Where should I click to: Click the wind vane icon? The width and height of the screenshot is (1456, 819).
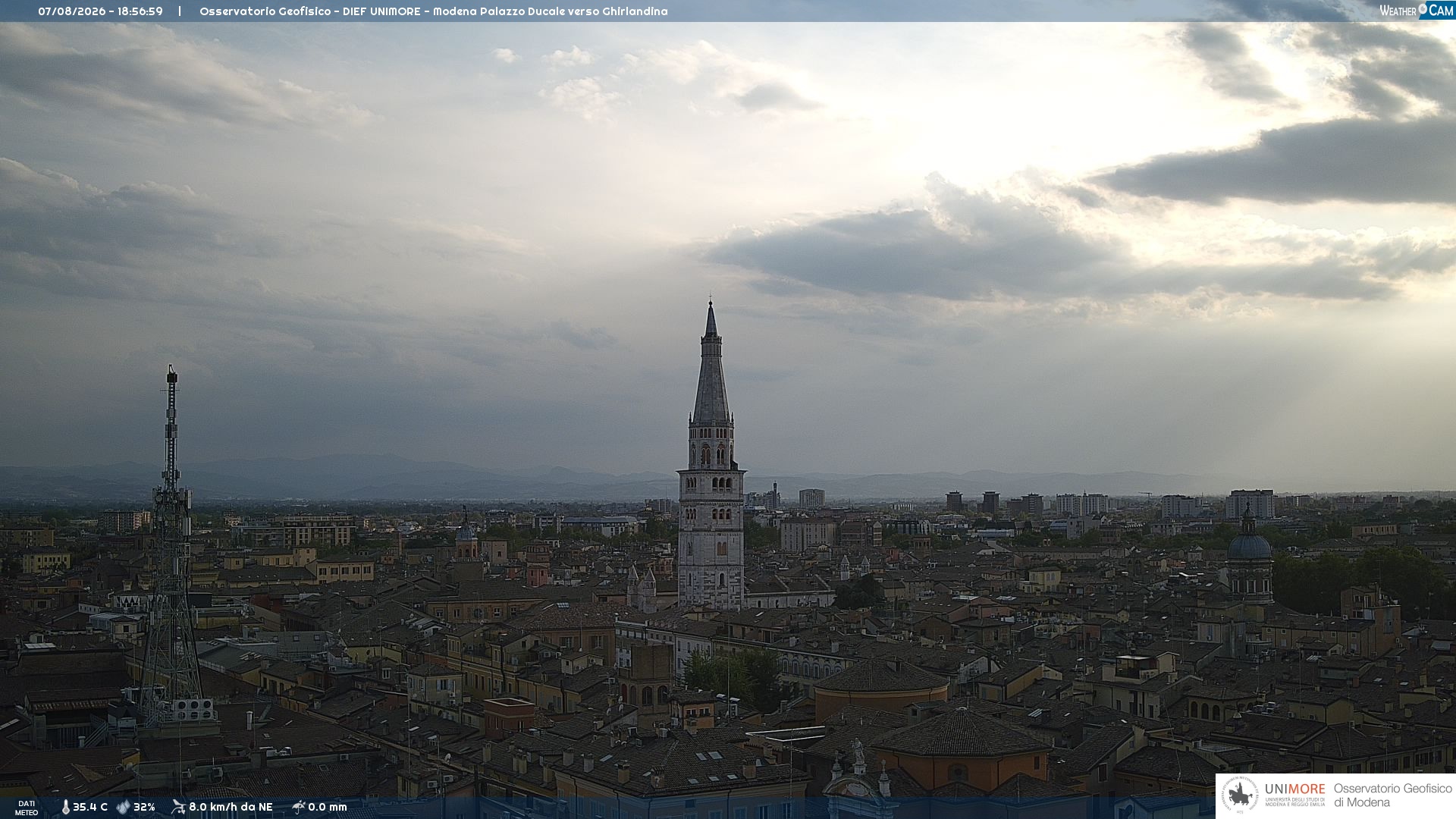click(x=178, y=807)
